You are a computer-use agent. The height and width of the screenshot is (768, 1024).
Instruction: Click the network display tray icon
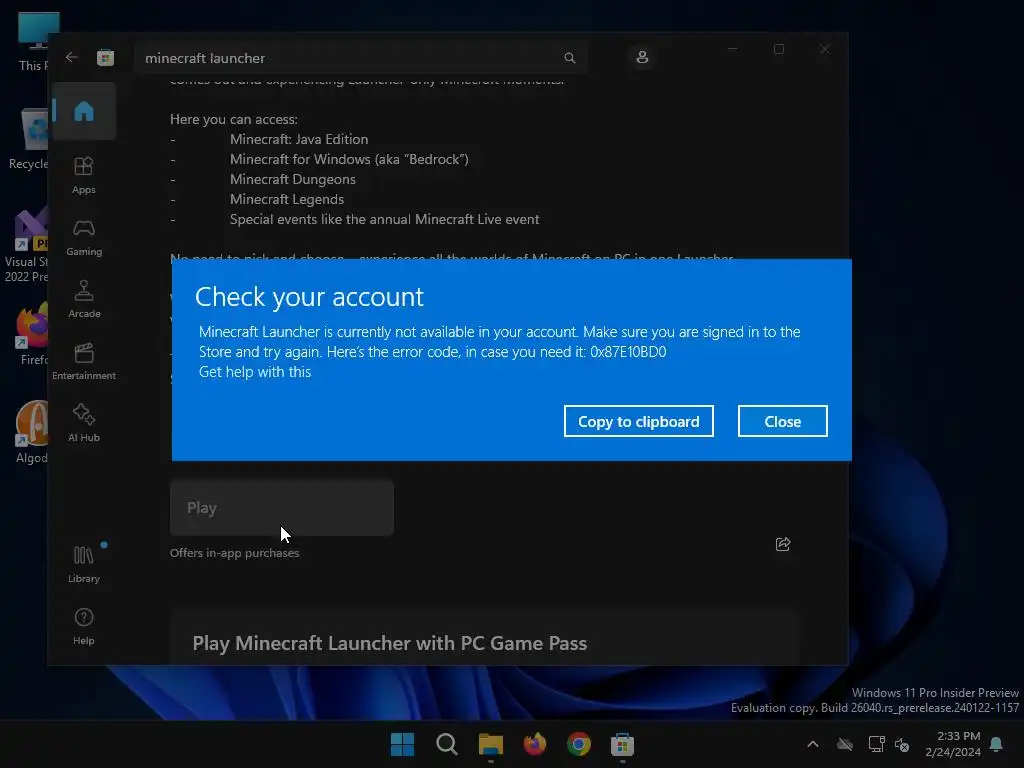pyautogui.click(x=876, y=744)
